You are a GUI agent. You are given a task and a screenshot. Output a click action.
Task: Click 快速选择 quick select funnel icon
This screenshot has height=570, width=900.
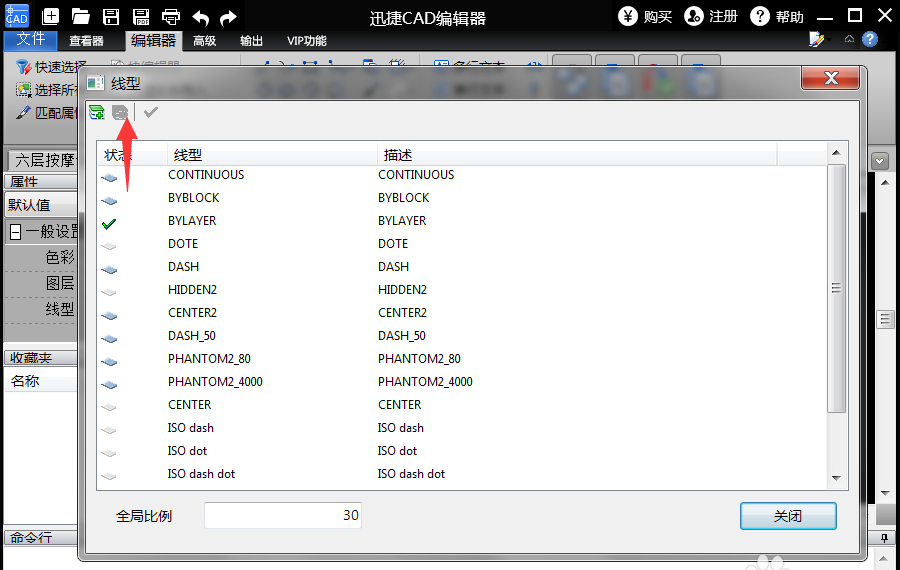coord(24,67)
